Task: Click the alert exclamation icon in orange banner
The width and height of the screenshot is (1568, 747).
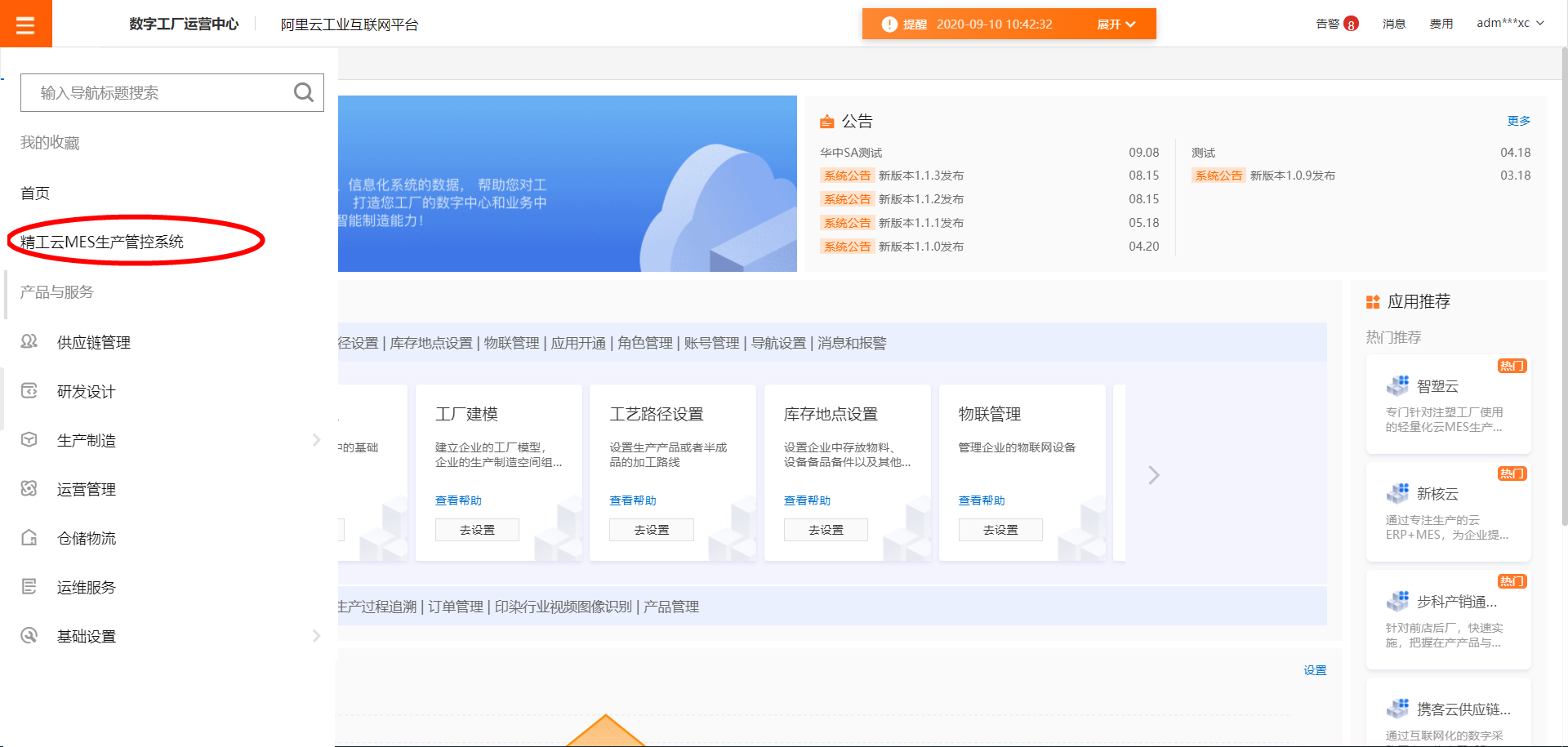Action: click(x=889, y=24)
